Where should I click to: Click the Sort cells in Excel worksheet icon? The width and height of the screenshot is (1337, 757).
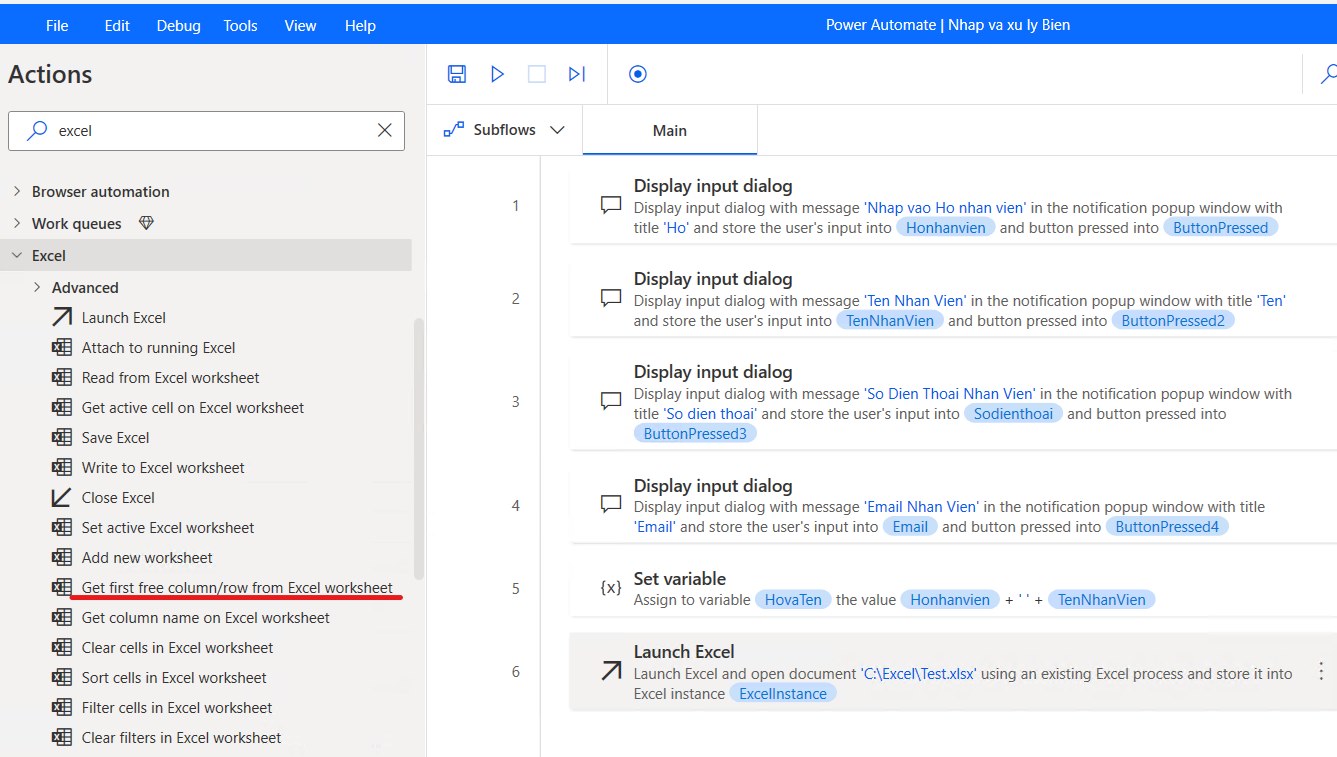pos(62,677)
